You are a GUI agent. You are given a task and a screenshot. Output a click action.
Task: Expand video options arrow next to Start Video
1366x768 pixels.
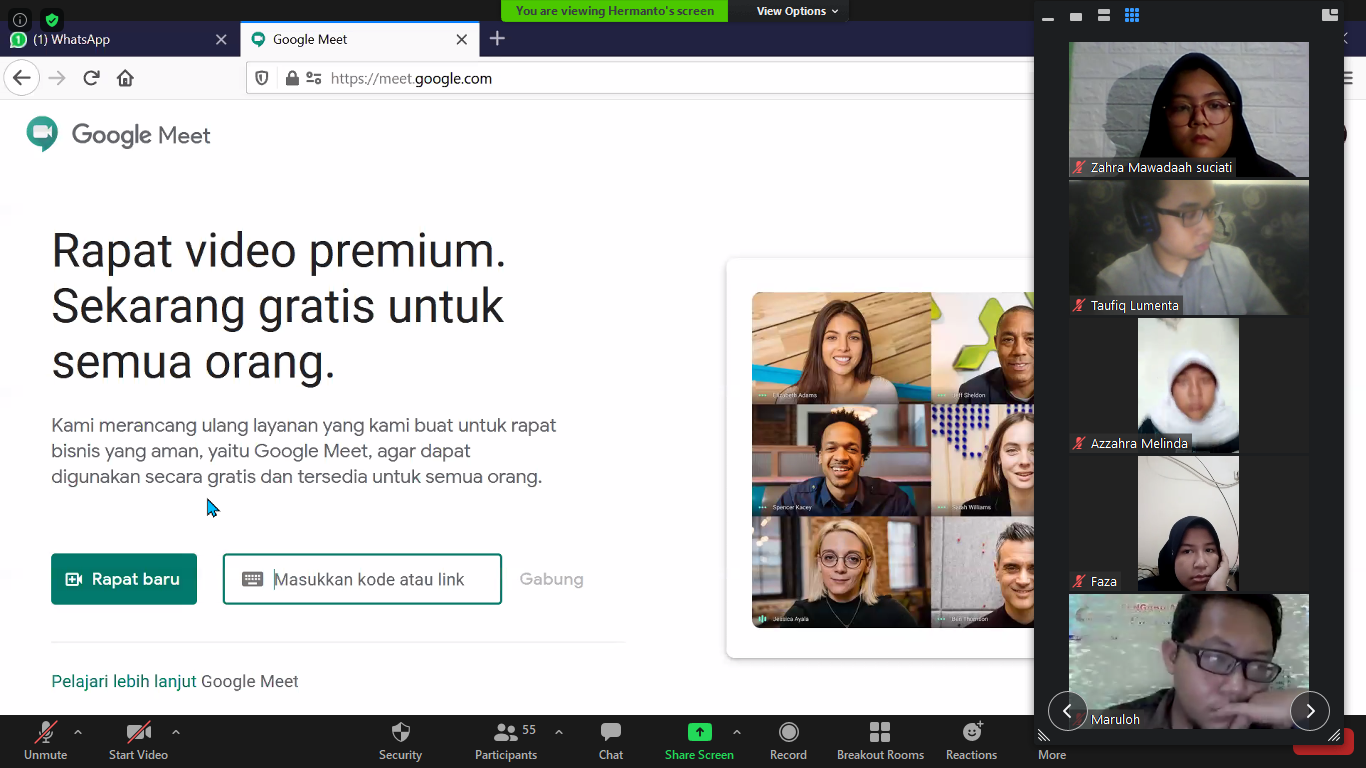point(176,732)
